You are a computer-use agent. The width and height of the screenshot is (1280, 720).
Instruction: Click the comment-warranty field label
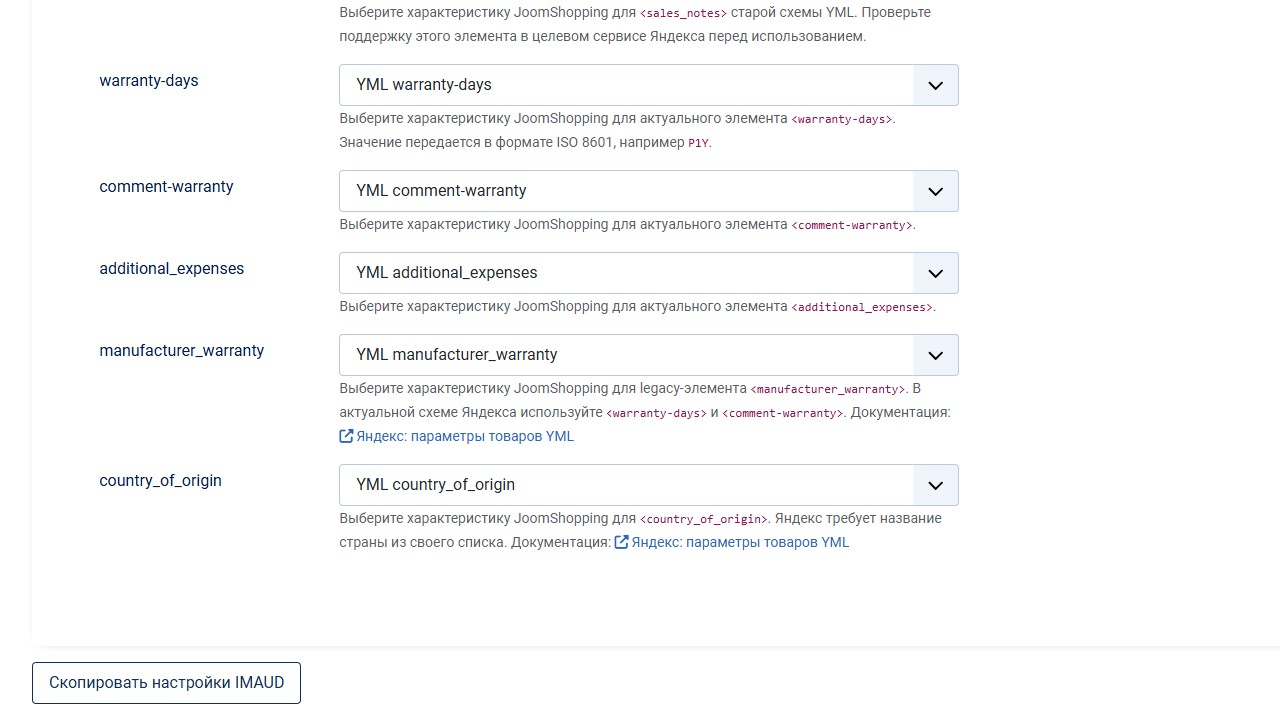(x=166, y=187)
